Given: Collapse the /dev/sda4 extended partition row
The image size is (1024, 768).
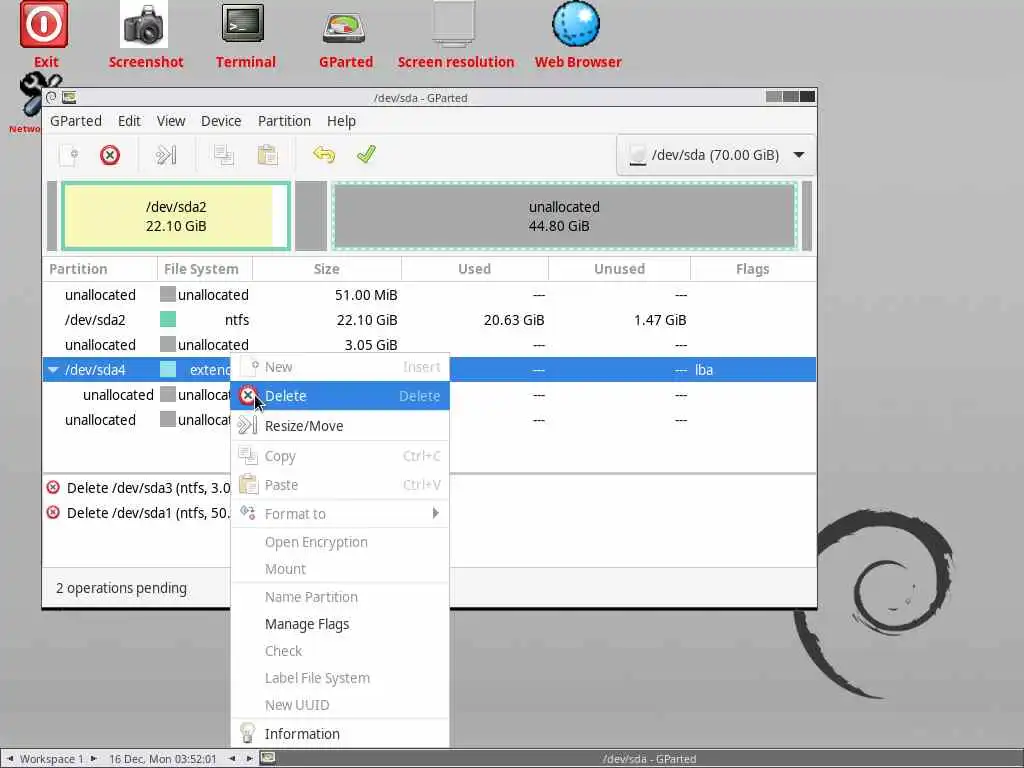Looking at the screenshot, I should (x=54, y=370).
